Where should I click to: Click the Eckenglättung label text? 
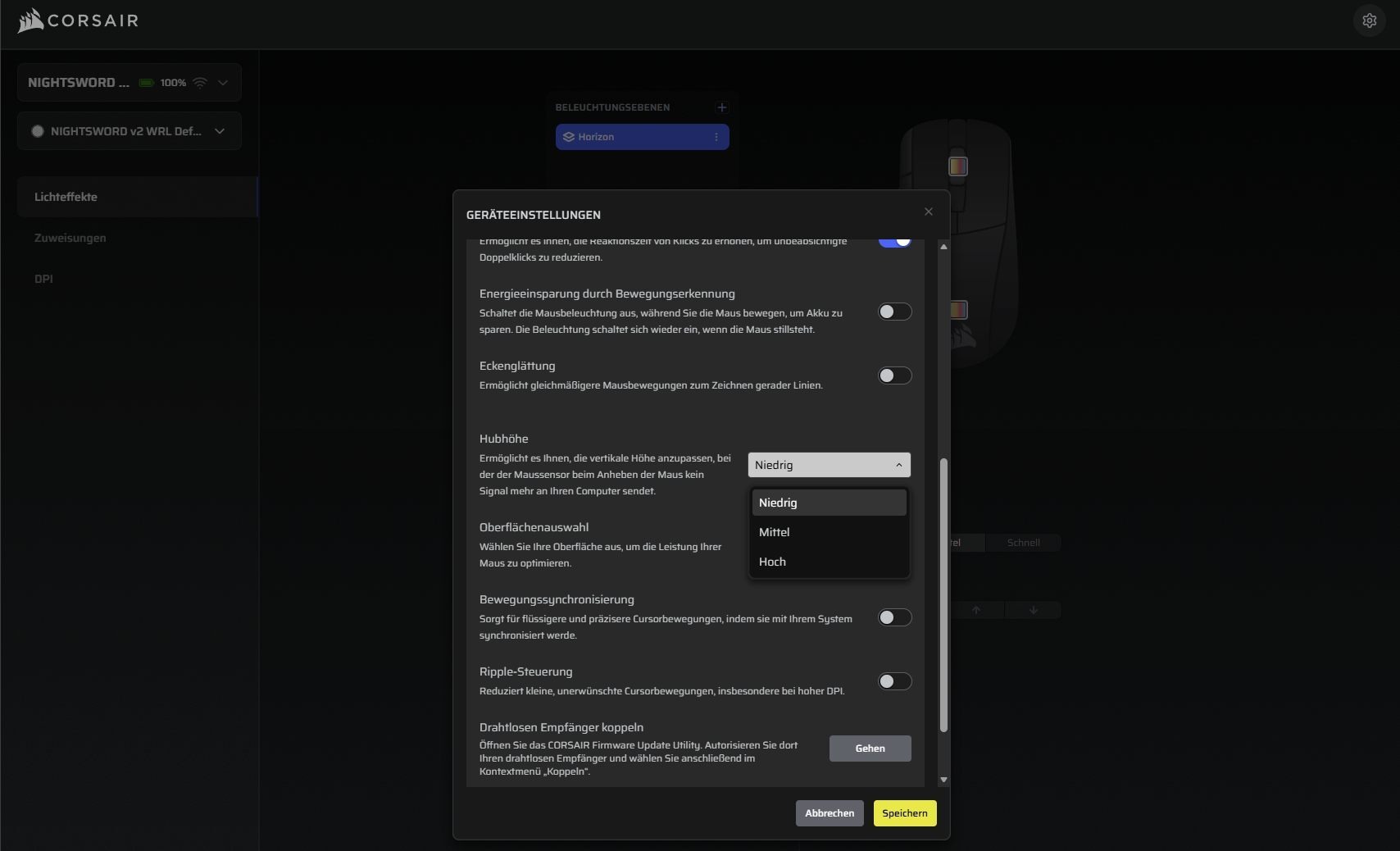(x=517, y=366)
